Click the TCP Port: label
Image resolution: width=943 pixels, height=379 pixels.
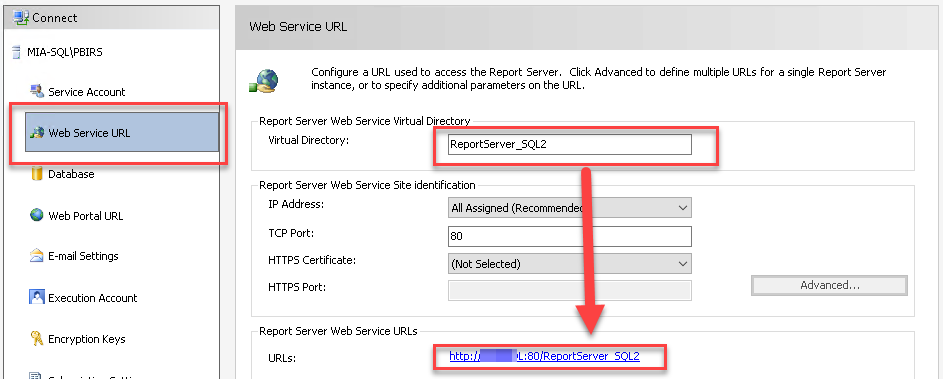pos(291,232)
